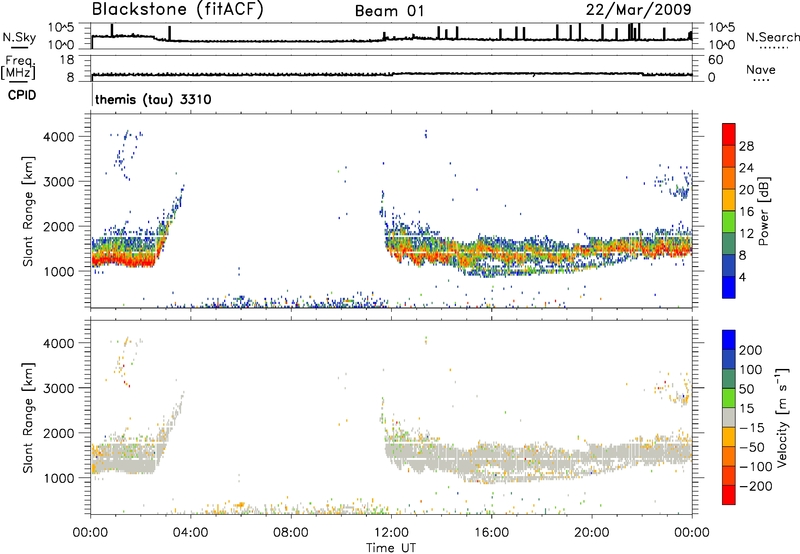Click the '20:00' time tick label
This screenshot has width=800, height=554.
pos(591,533)
